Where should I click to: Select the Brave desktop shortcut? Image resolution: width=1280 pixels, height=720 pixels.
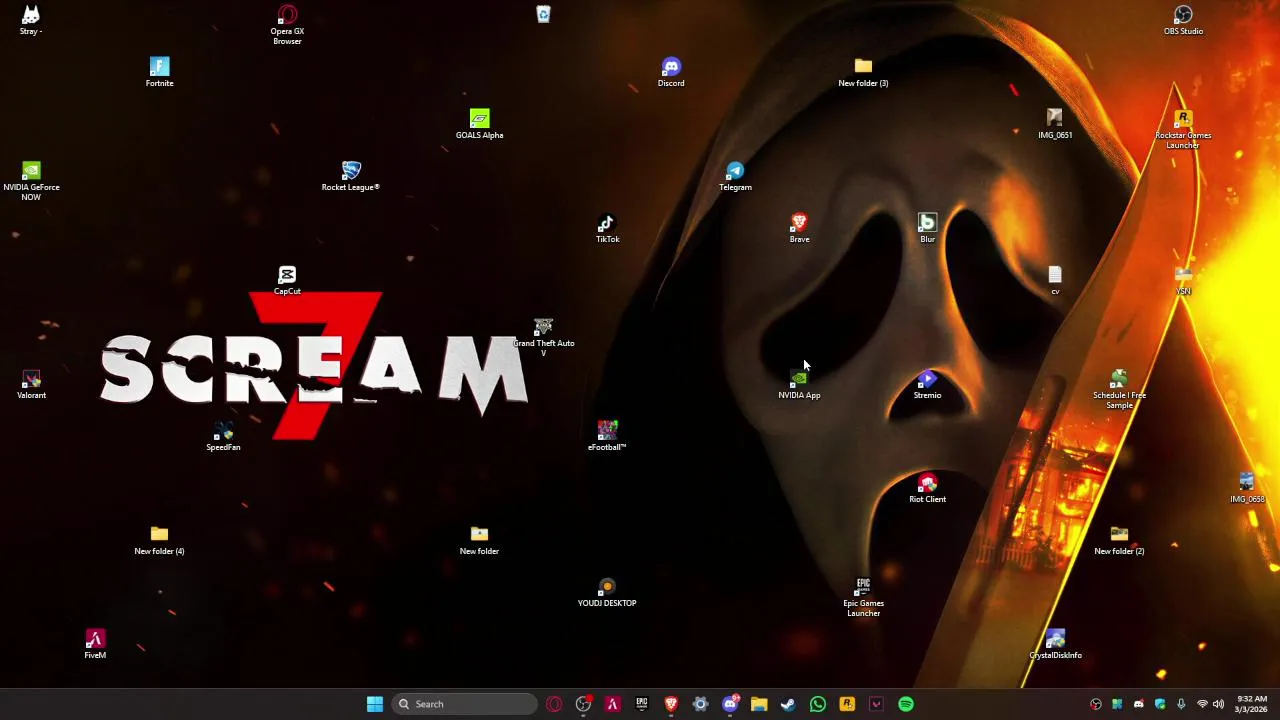click(x=799, y=228)
